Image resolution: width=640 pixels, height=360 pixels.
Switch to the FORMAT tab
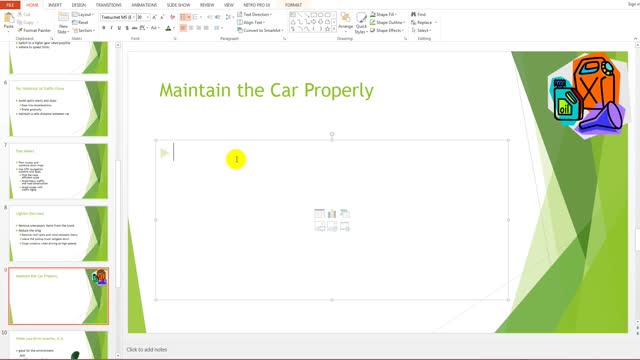[x=293, y=5]
